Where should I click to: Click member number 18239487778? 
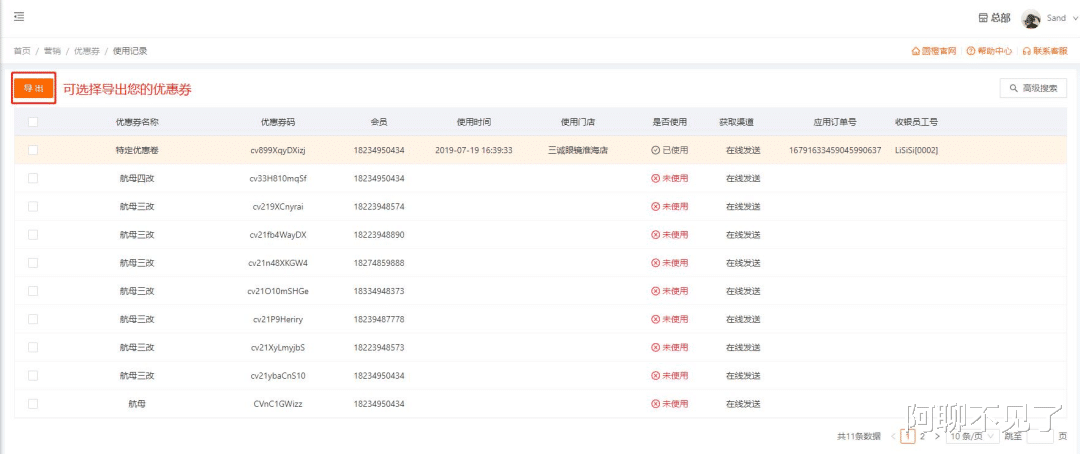[x=379, y=320]
